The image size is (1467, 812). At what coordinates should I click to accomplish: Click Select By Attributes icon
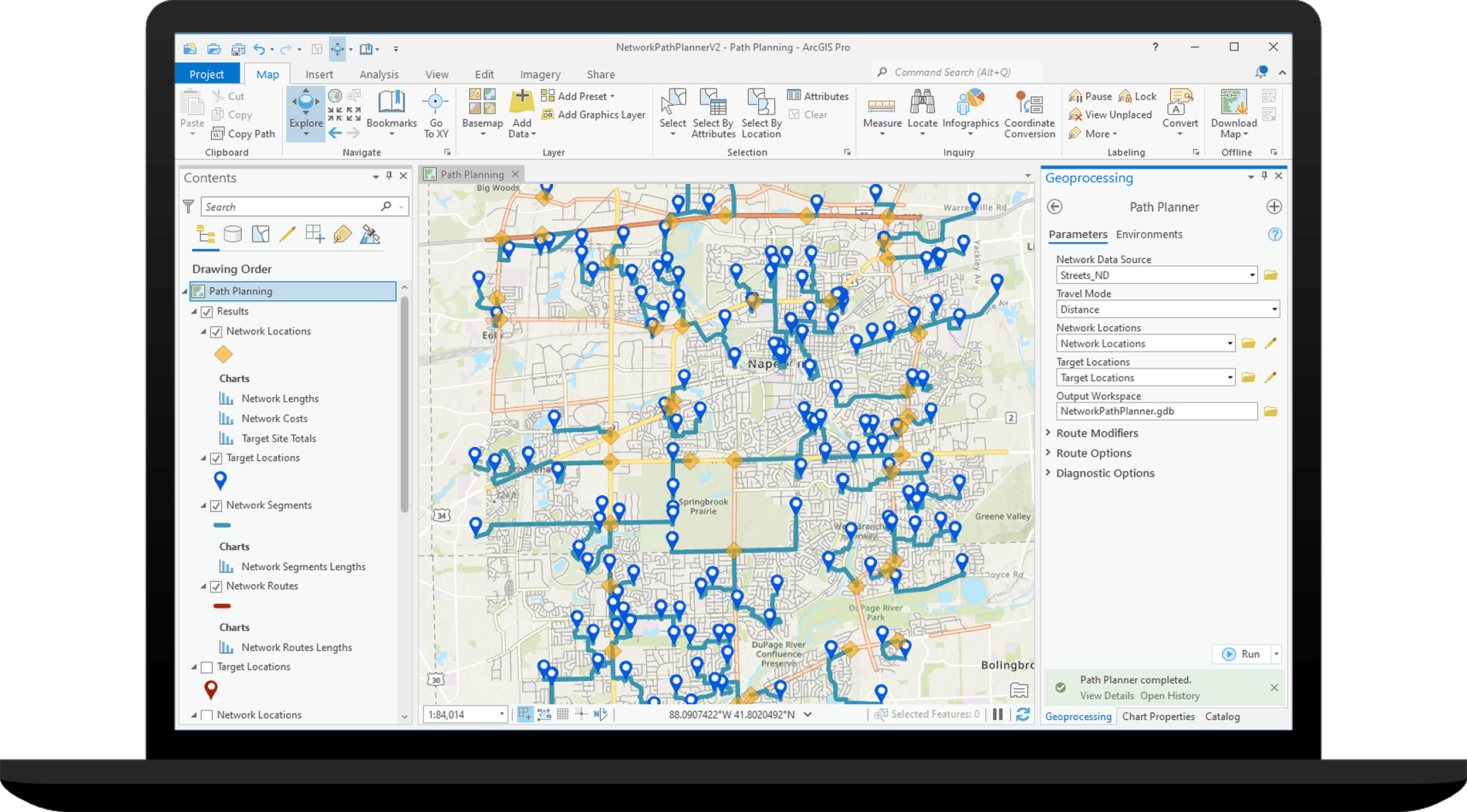(x=713, y=103)
